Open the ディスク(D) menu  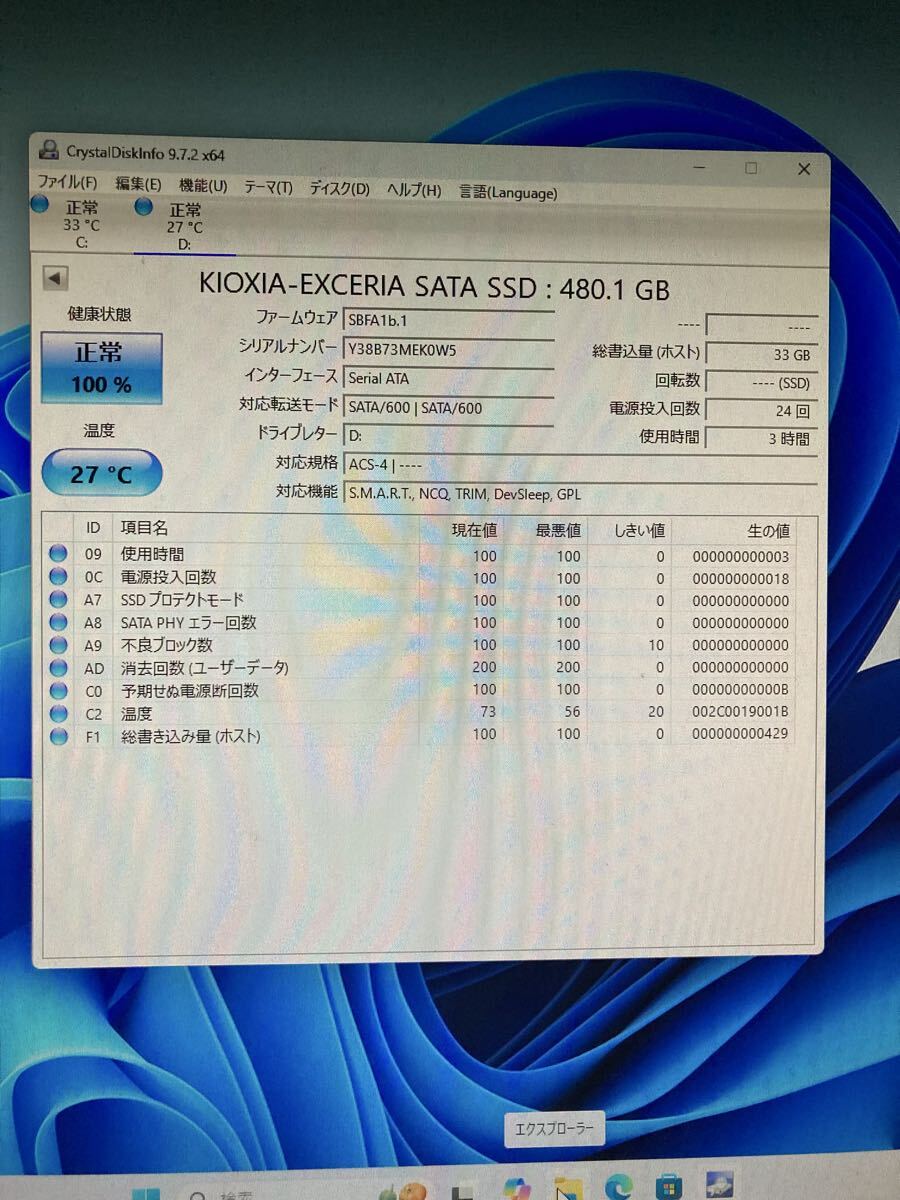tap(339, 188)
